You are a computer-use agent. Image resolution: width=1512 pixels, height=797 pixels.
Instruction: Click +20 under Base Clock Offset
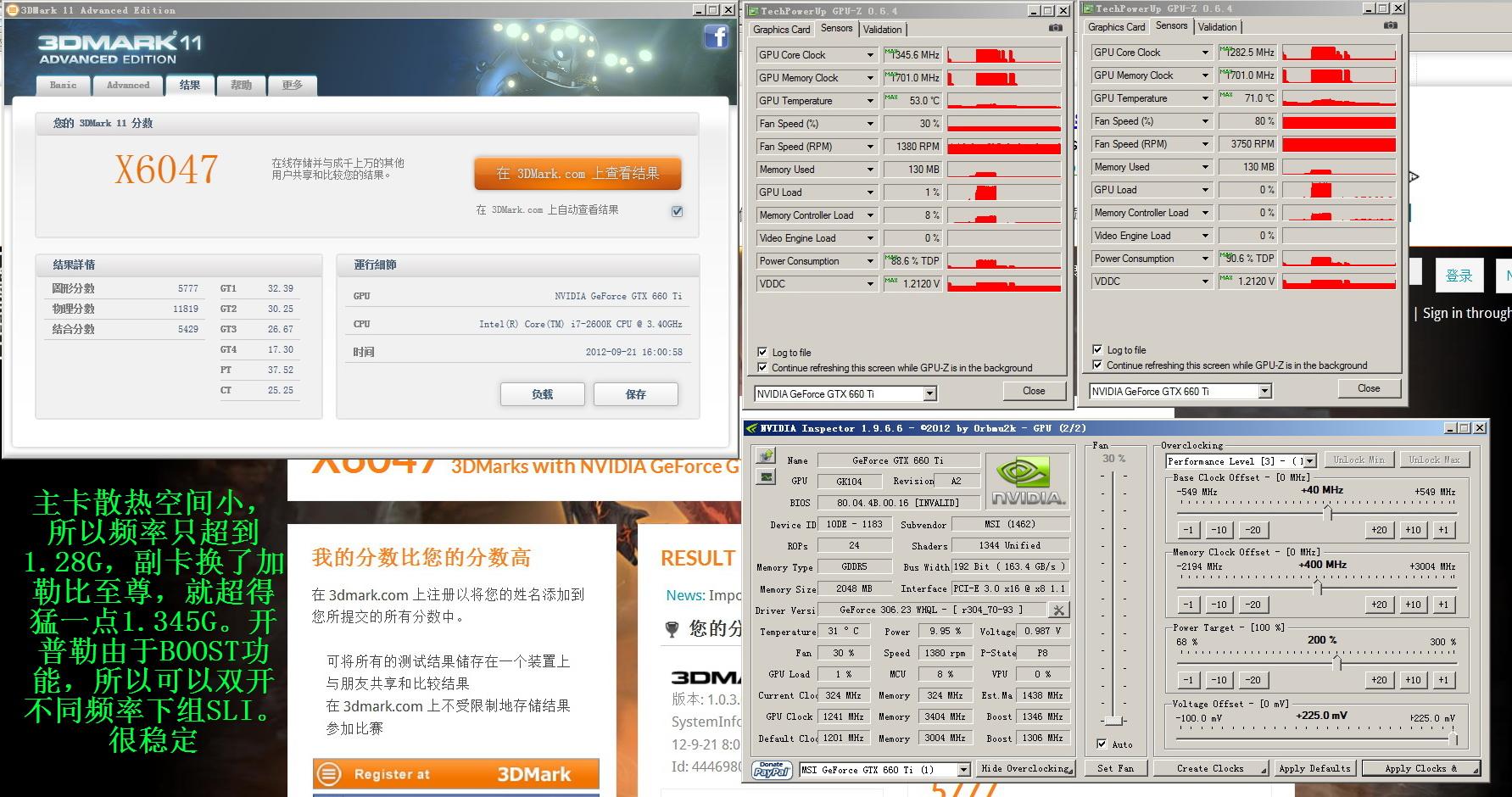tap(1379, 530)
